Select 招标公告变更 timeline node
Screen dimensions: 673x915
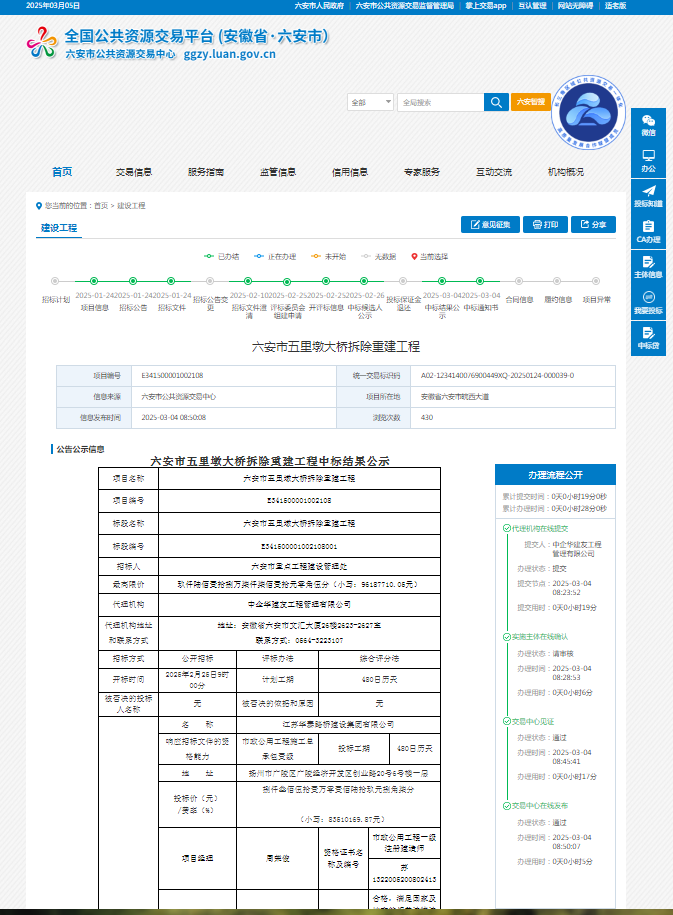210,281
